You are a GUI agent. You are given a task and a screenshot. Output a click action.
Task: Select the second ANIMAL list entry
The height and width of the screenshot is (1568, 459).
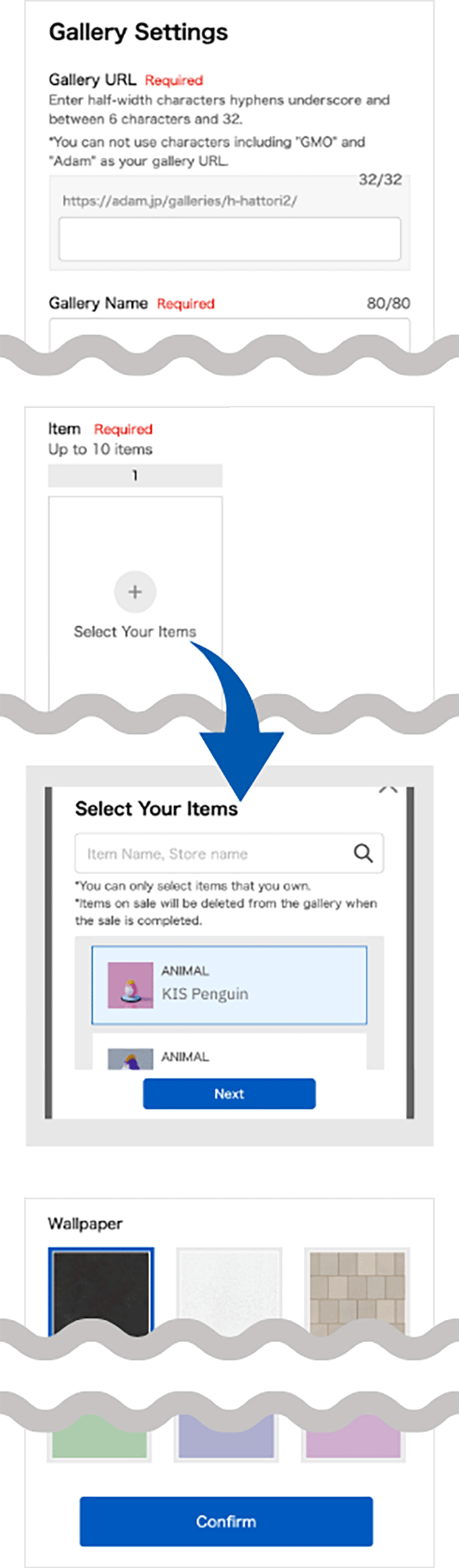tap(230, 1052)
